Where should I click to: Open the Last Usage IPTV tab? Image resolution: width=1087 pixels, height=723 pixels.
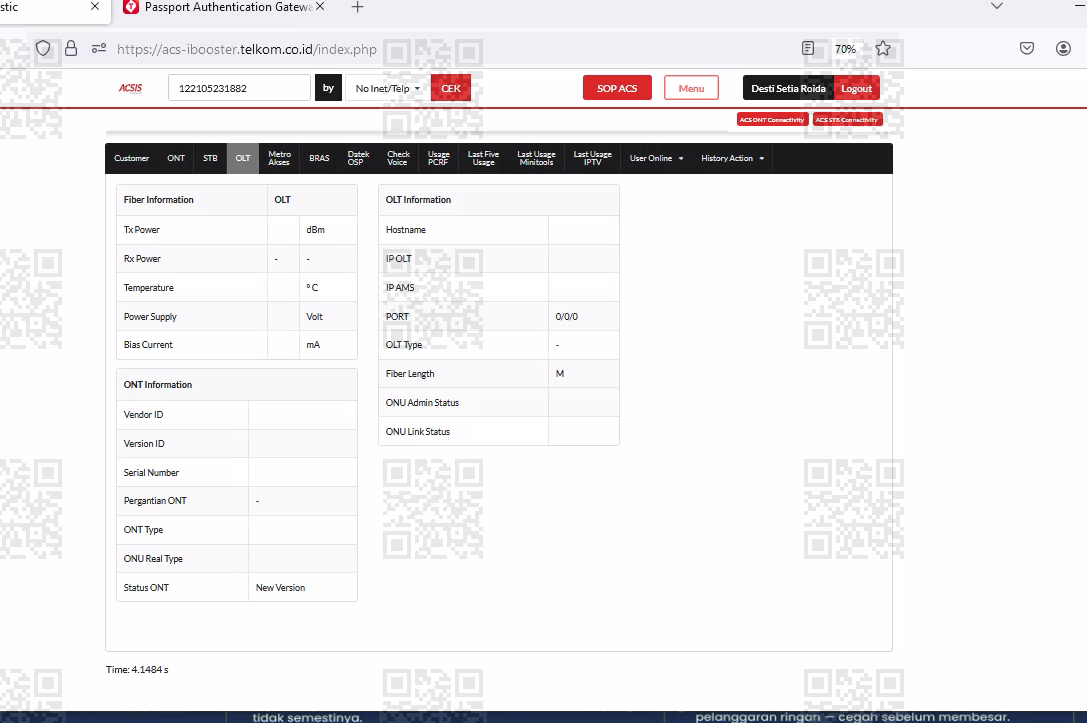[x=592, y=158]
